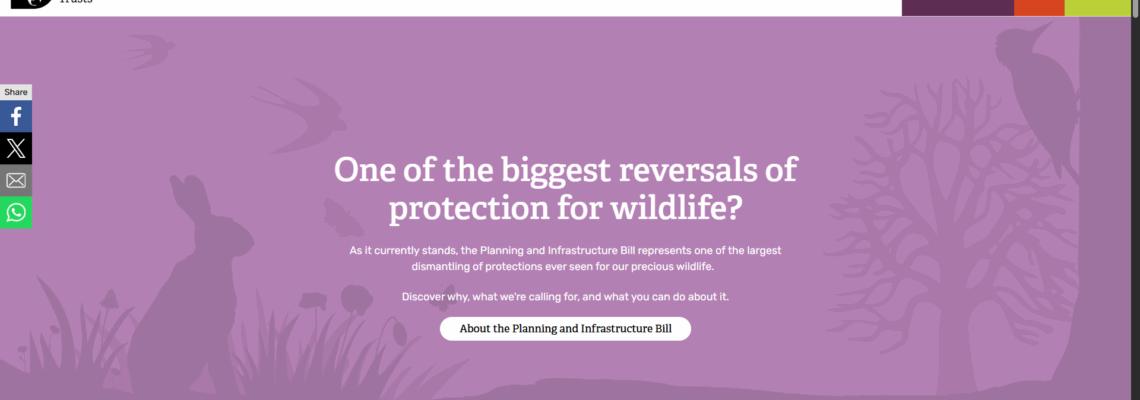Click the Share label above social icons
The width and height of the screenshot is (1140, 400).
pyautogui.click(x=16, y=92)
